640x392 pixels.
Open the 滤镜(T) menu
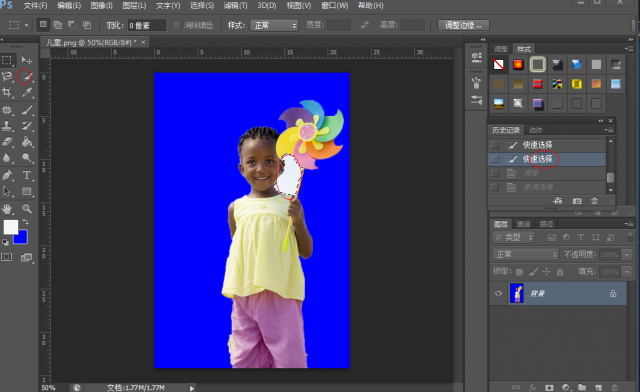click(236, 6)
